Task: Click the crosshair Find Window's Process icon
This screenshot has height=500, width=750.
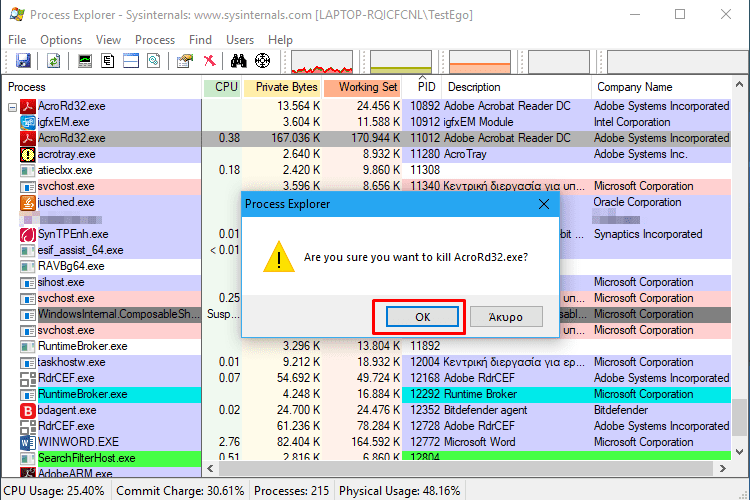Action: coord(262,61)
